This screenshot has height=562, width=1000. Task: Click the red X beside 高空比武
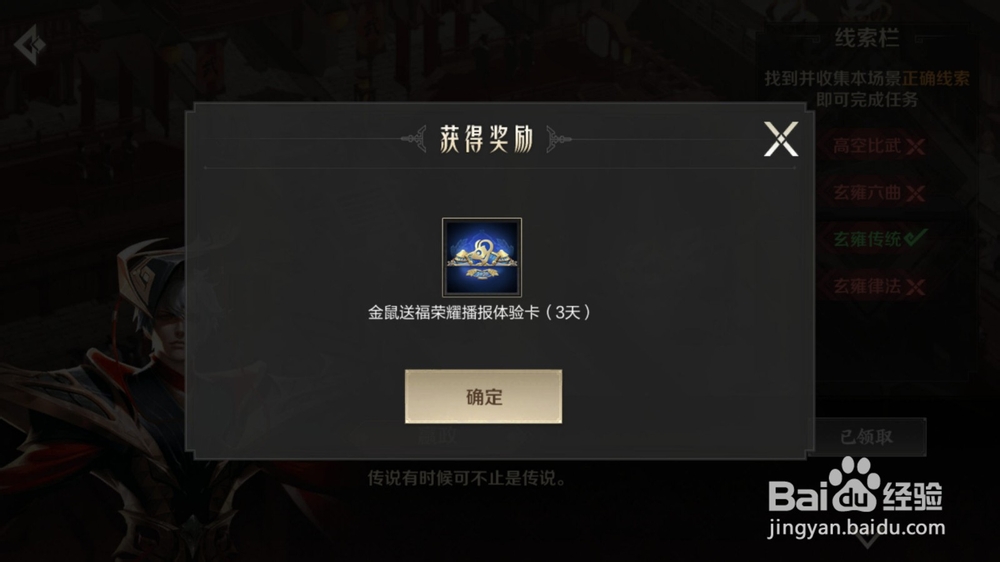(915, 147)
